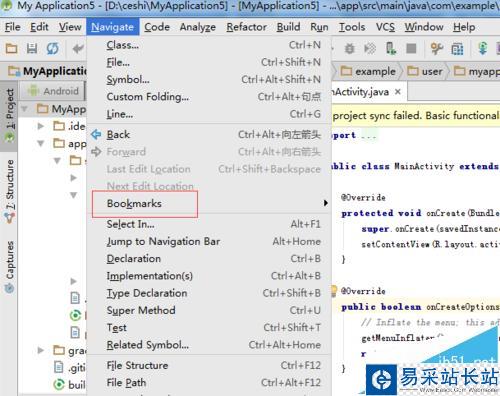Open the Build menu
This screenshot has width=500, height=396.
[288, 27]
